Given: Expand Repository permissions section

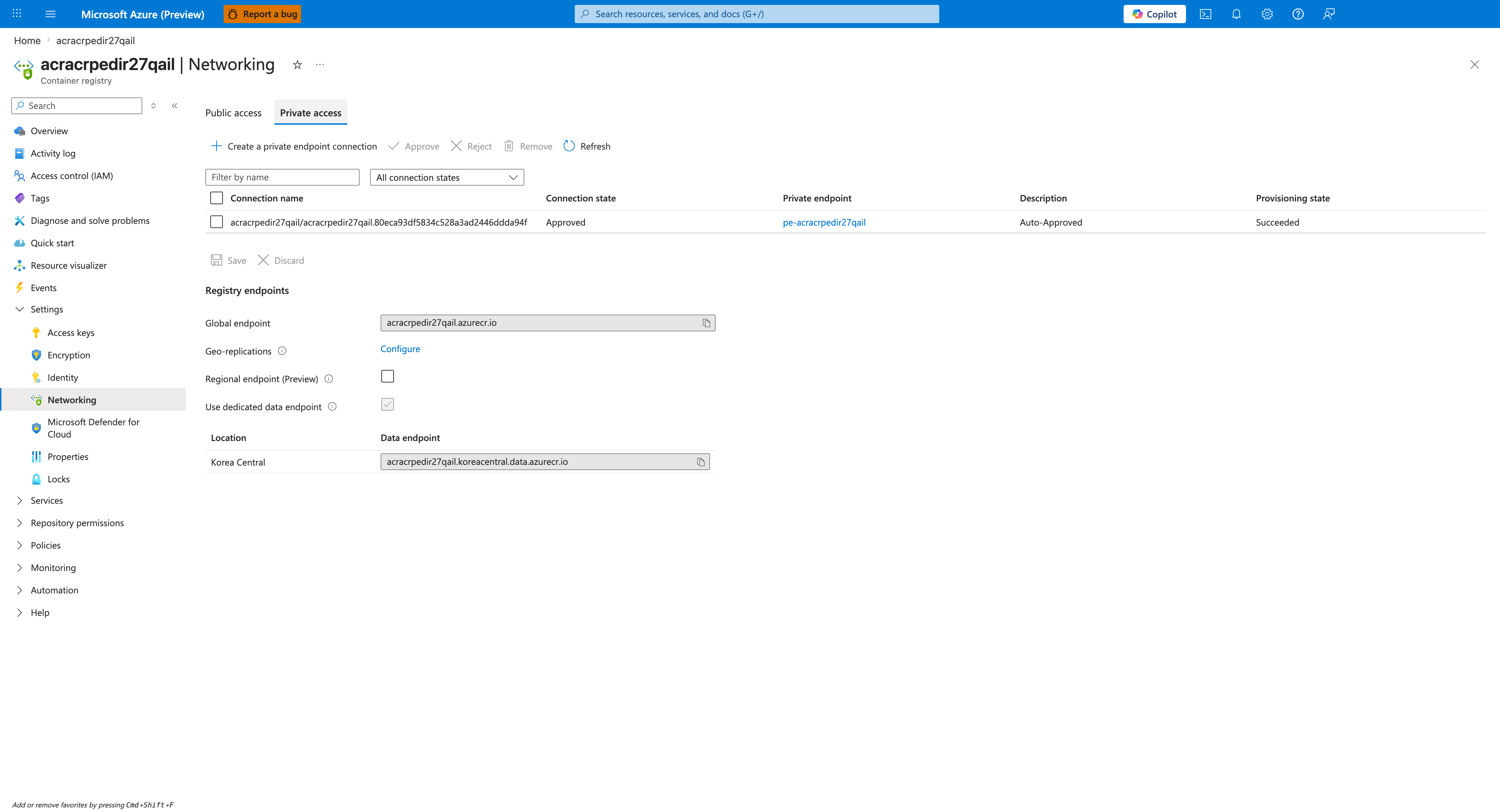Looking at the screenshot, I should [19, 523].
